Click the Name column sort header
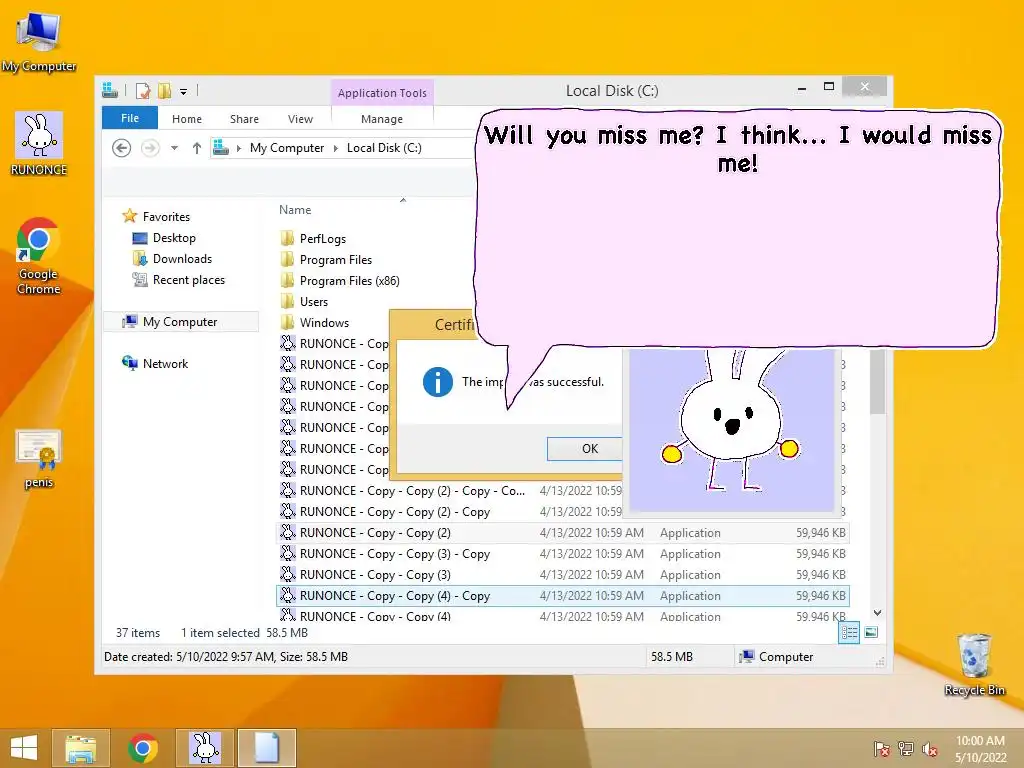The height and width of the screenshot is (768, 1024). tap(295, 210)
